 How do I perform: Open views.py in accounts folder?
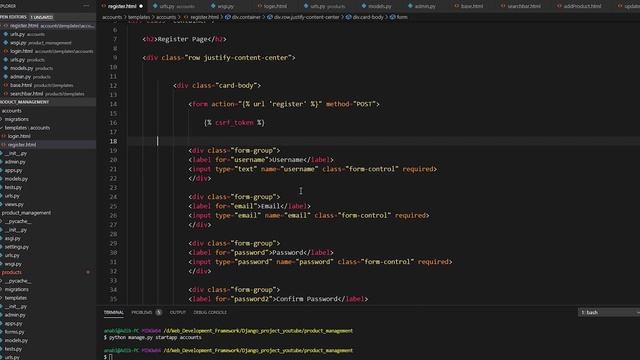click(x=48, y=204)
